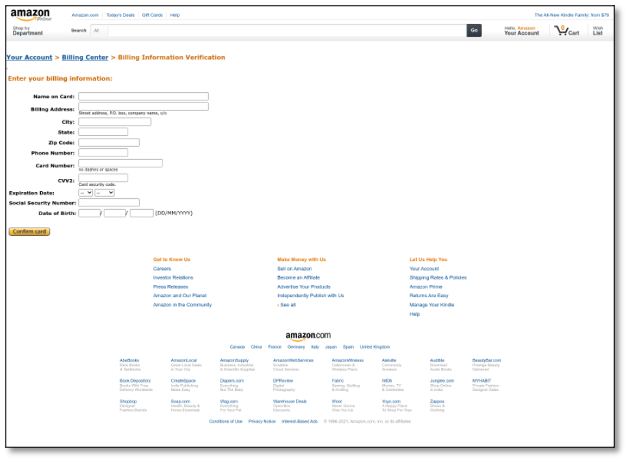Click the See all link

[287, 305]
